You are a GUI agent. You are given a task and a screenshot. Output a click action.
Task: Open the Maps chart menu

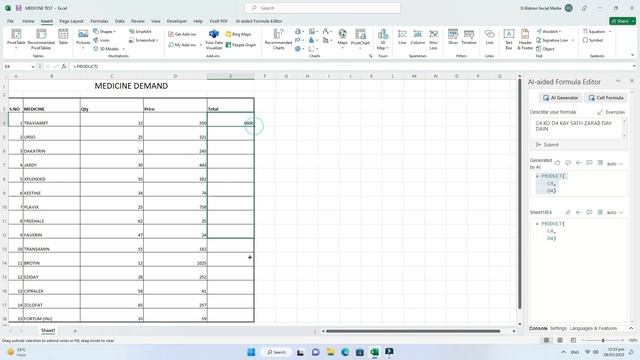342,38
